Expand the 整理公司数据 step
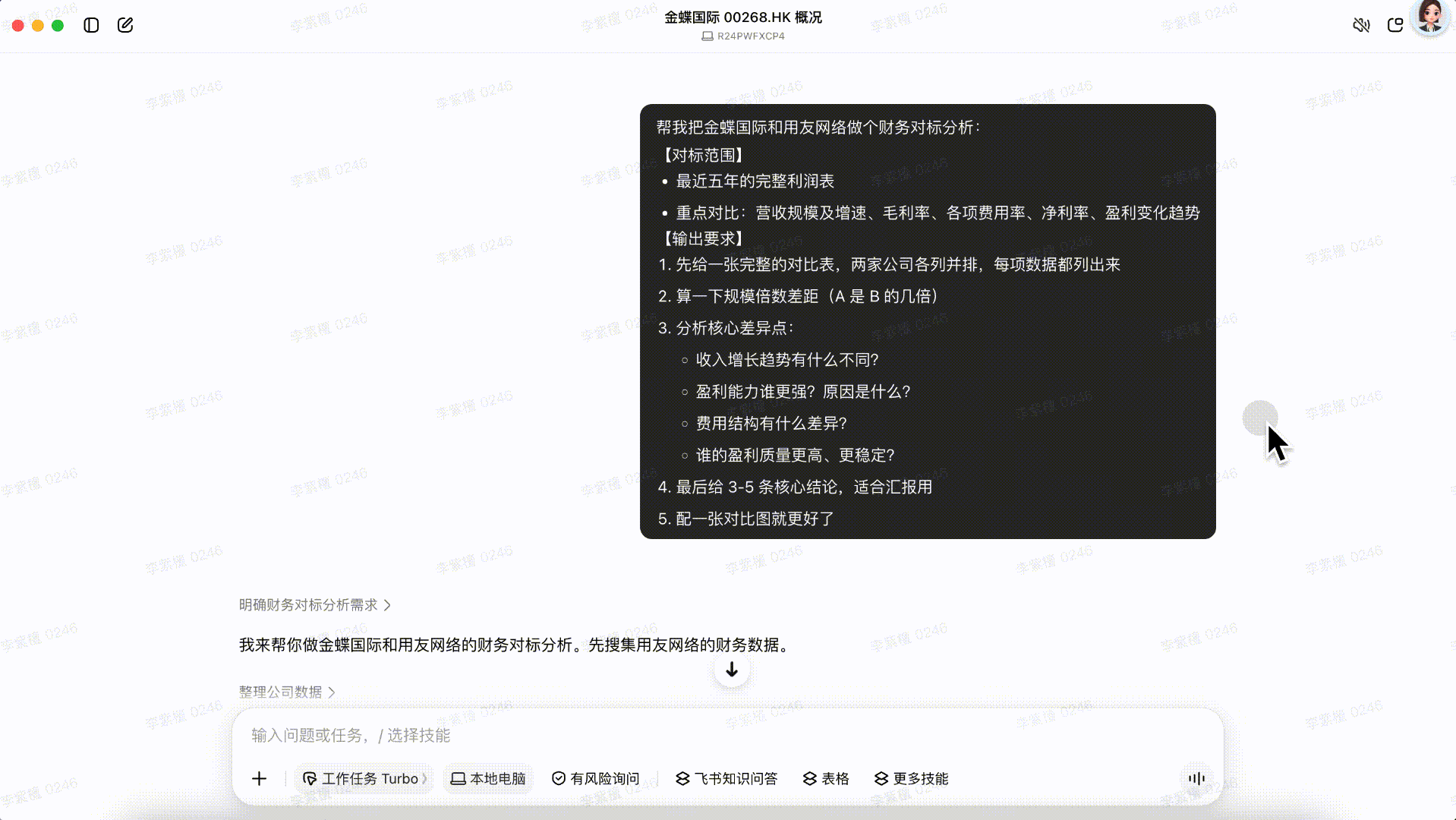Viewport: 1456px width, 820px height. [x=287, y=692]
